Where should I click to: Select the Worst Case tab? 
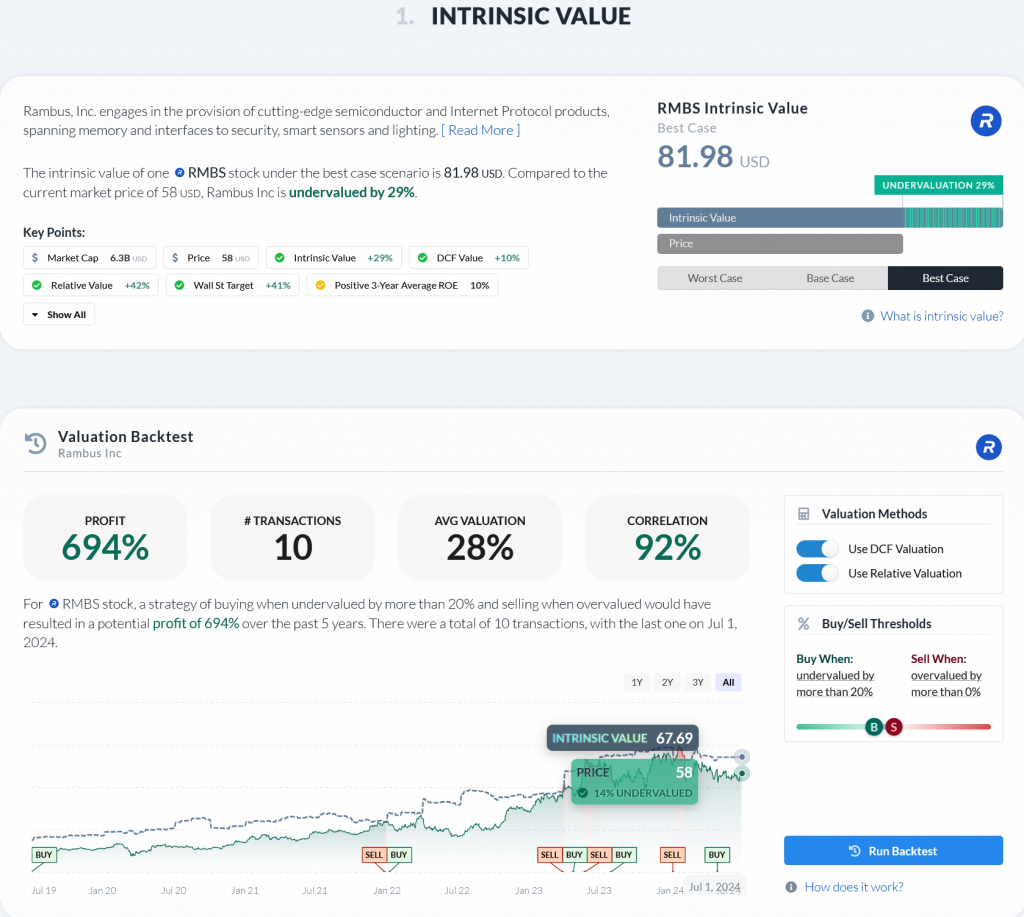point(714,278)
